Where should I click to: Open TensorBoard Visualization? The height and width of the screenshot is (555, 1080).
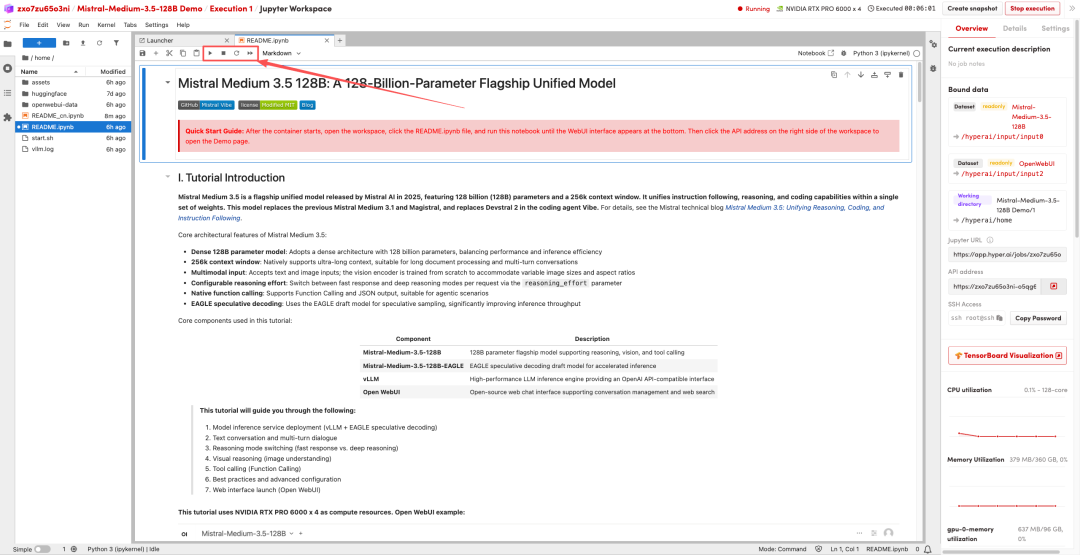(x=1007, y=355)
